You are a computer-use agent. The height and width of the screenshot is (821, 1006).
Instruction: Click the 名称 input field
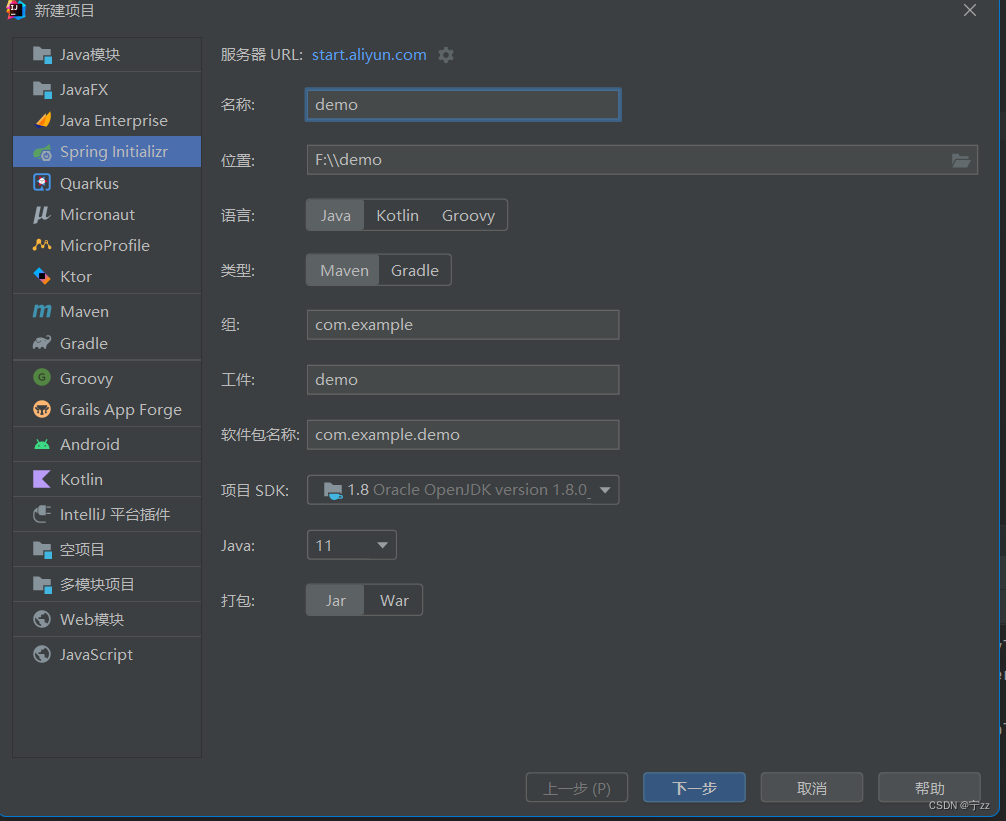point(463,105)
